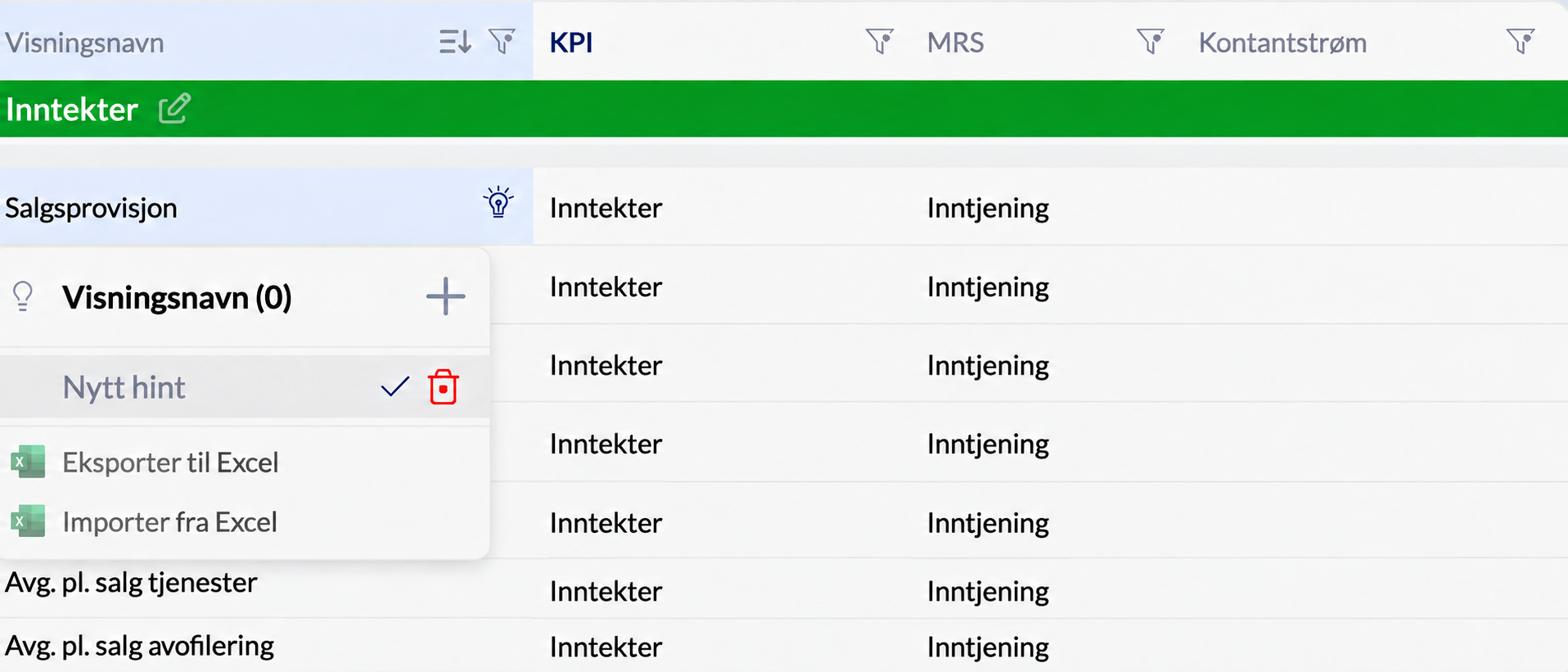Click the MRS column header

tap(955, 43)
